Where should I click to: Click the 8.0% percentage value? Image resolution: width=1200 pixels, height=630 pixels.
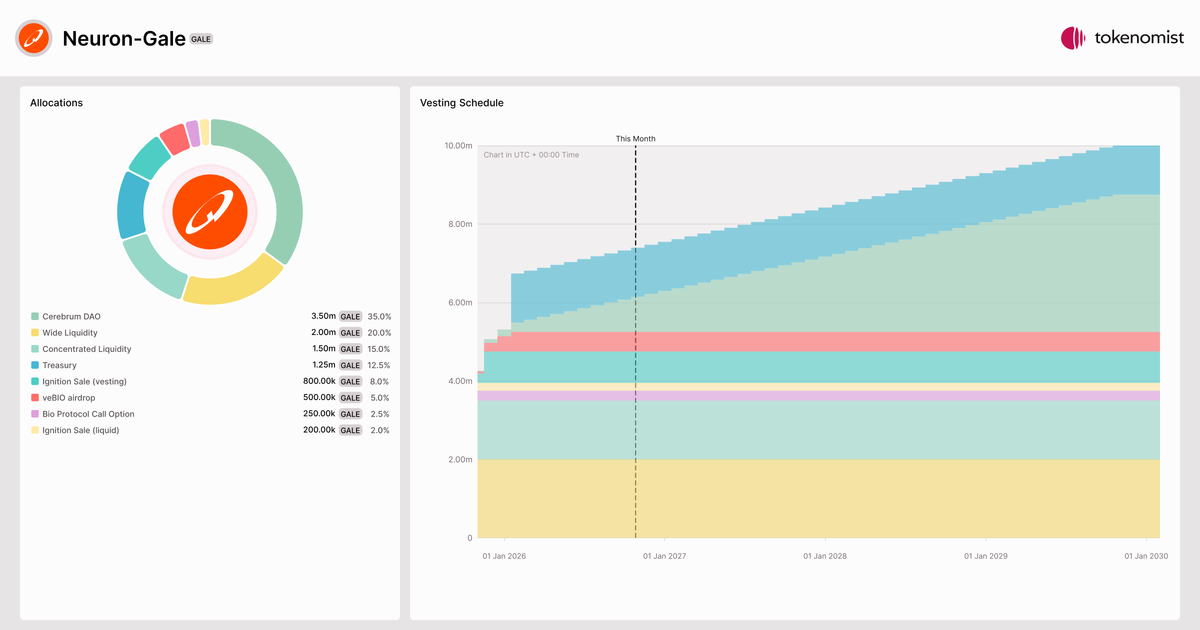pos(380,381)
